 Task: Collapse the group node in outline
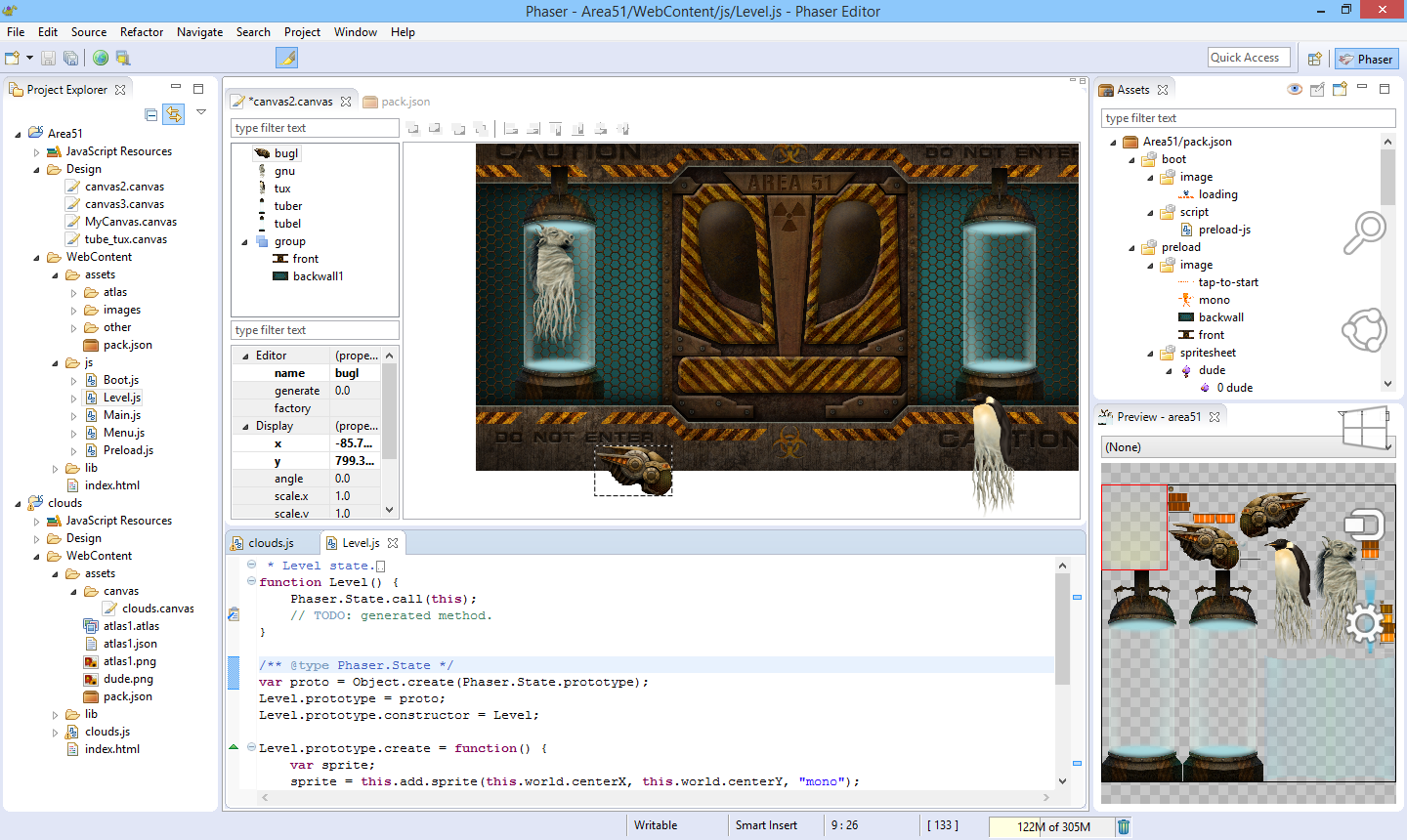(x=244, y=241)
